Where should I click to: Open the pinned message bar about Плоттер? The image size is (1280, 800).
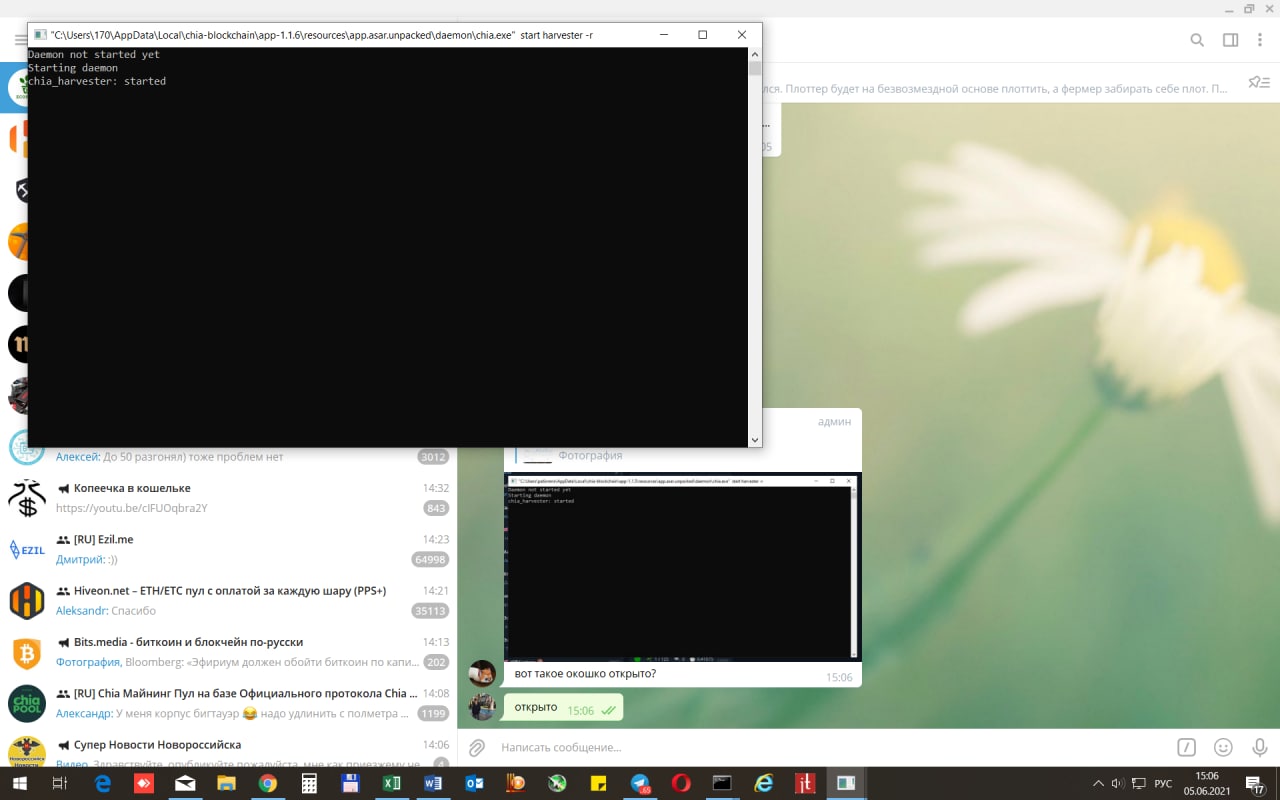coord(995,89)
